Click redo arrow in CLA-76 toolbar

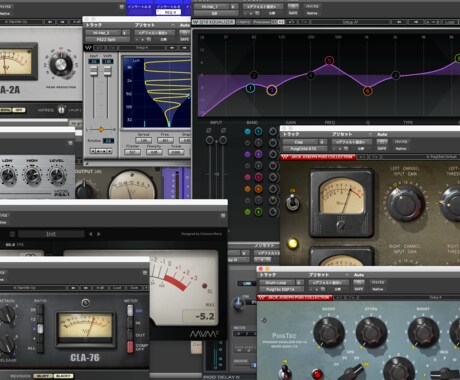click(x=85, y=288)
